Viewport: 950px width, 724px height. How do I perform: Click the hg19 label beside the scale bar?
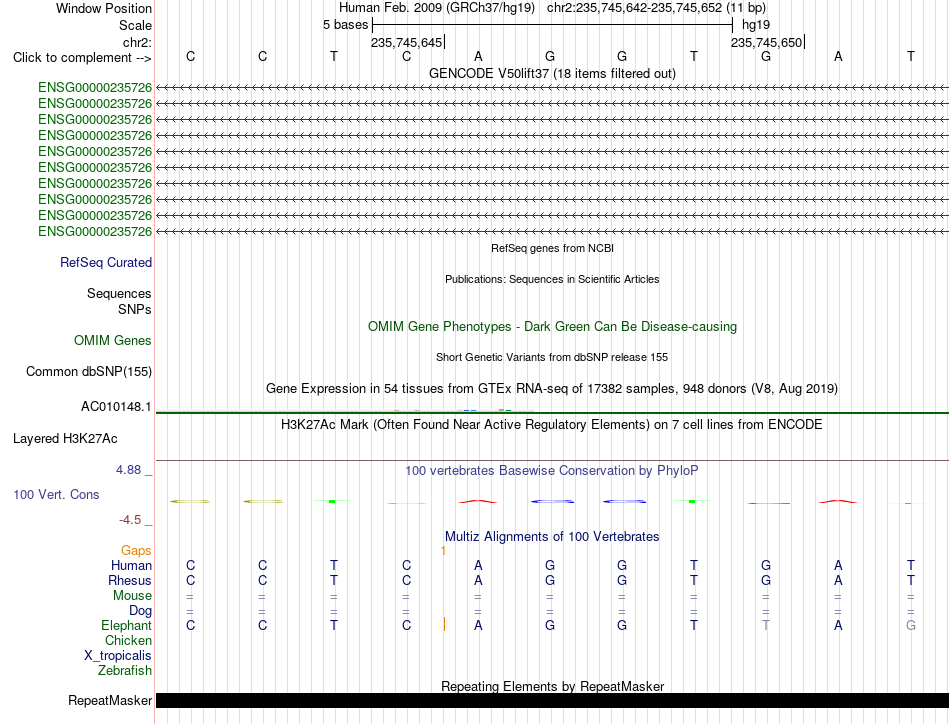[756, 25]
